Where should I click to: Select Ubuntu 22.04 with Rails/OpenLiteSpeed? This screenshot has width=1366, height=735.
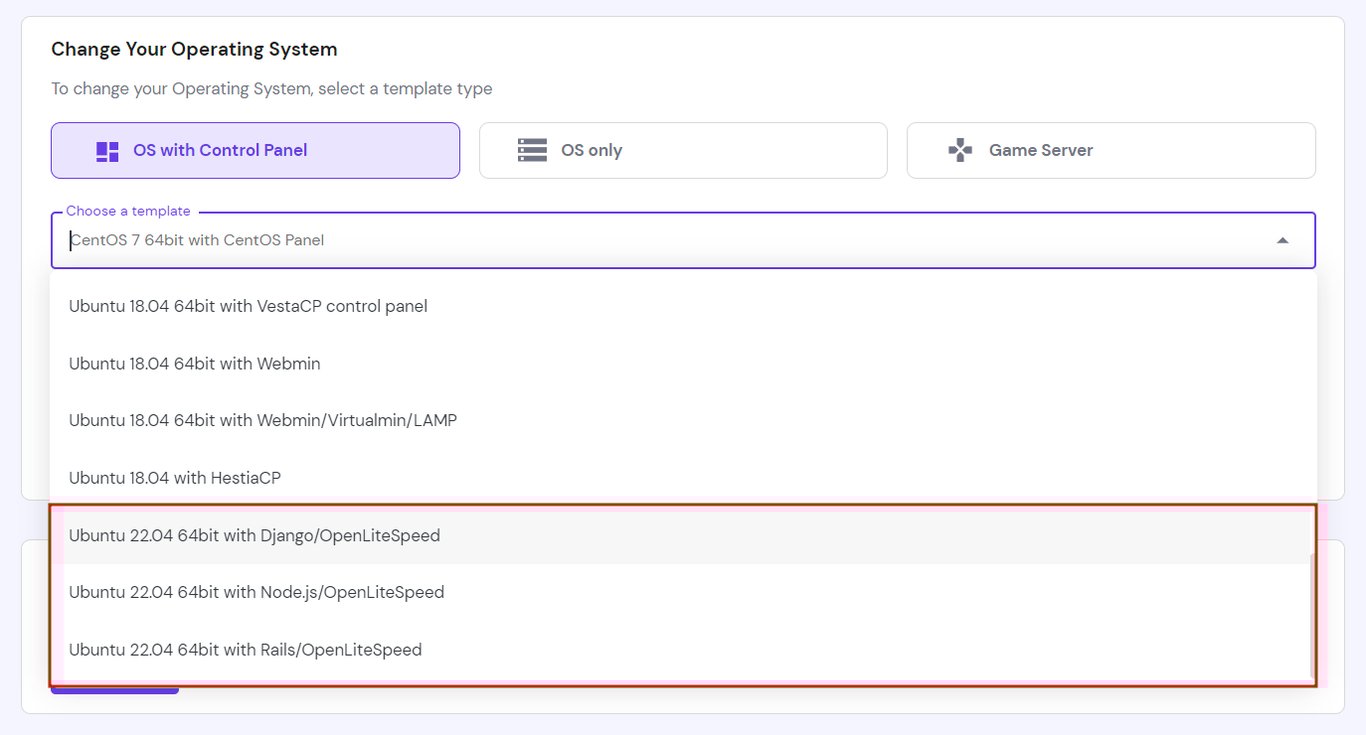pyautogui.click(x=245, y=649)
